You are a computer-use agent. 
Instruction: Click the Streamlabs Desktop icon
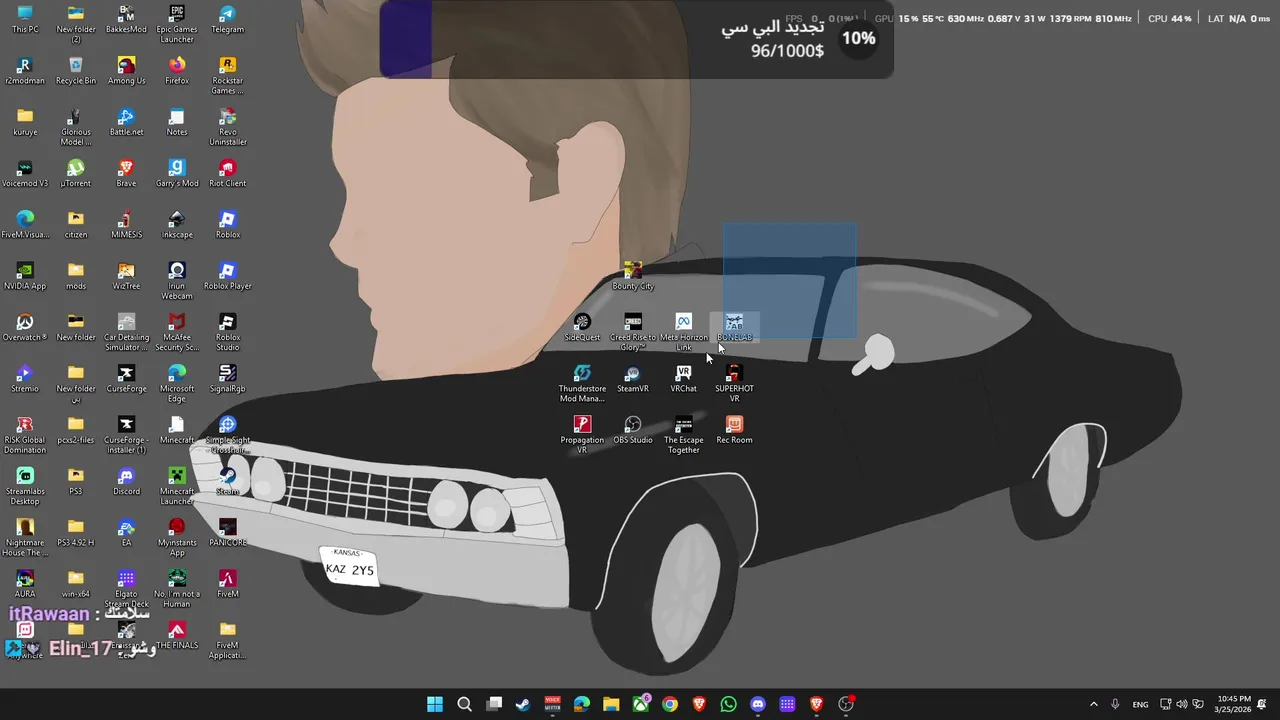[x=25, y=486]
